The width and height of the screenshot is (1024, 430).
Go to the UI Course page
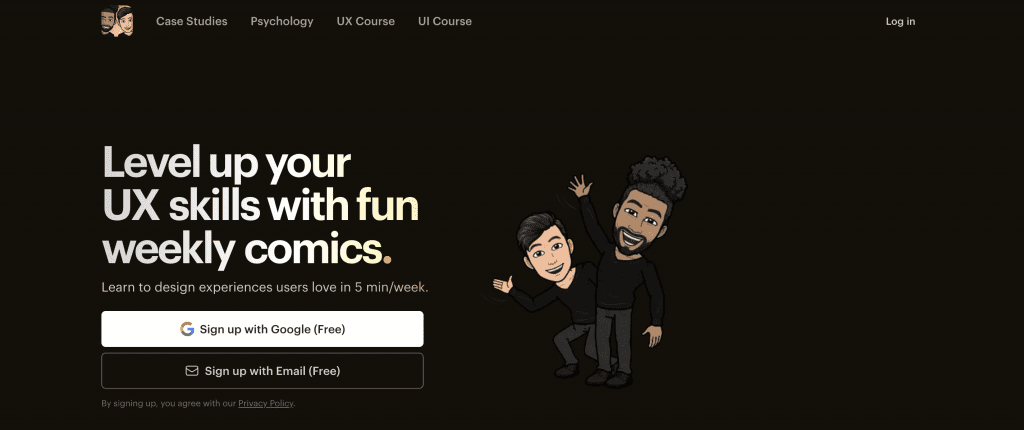coord(445,22)
